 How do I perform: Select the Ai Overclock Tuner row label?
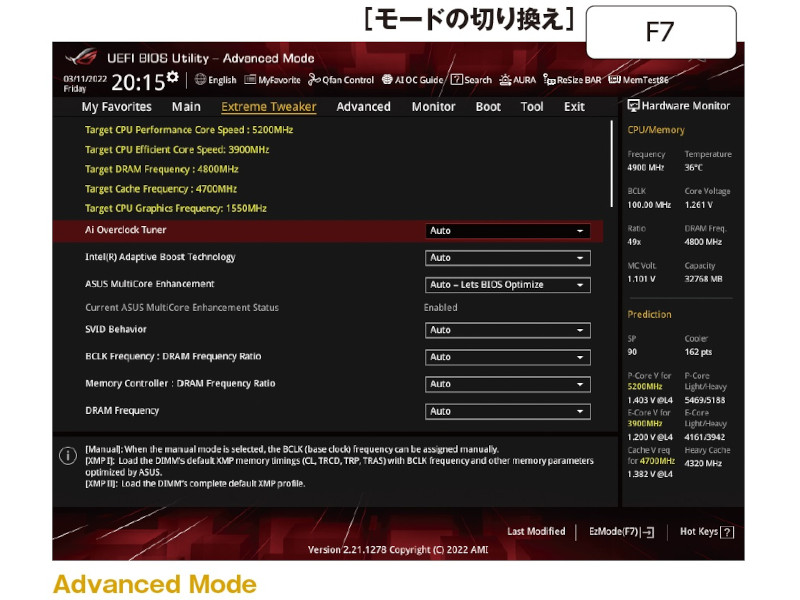coord(126,230)
